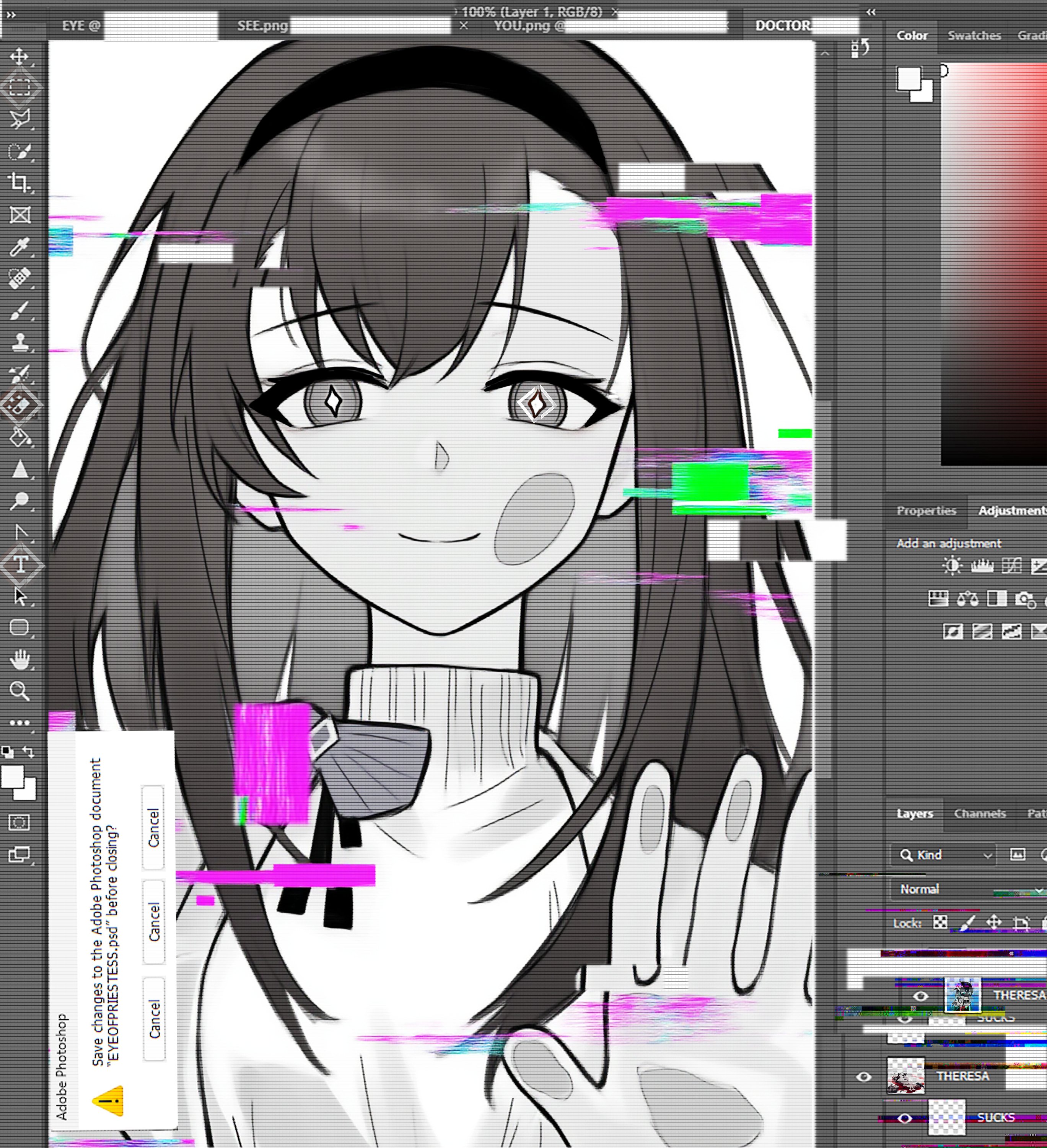
Task: Select the Clone Stamp tool
Action: [x=20, y=342]
